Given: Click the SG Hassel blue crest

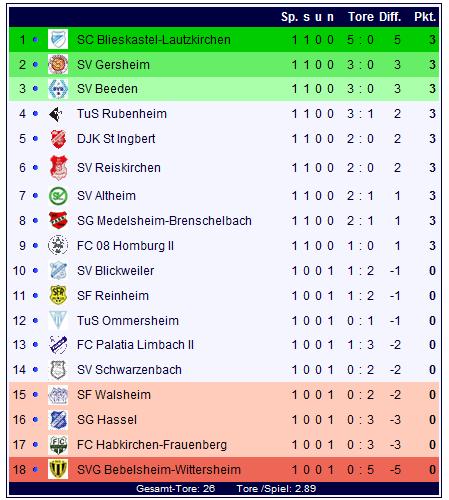Looking at the screenshot, I should (58, 420).
